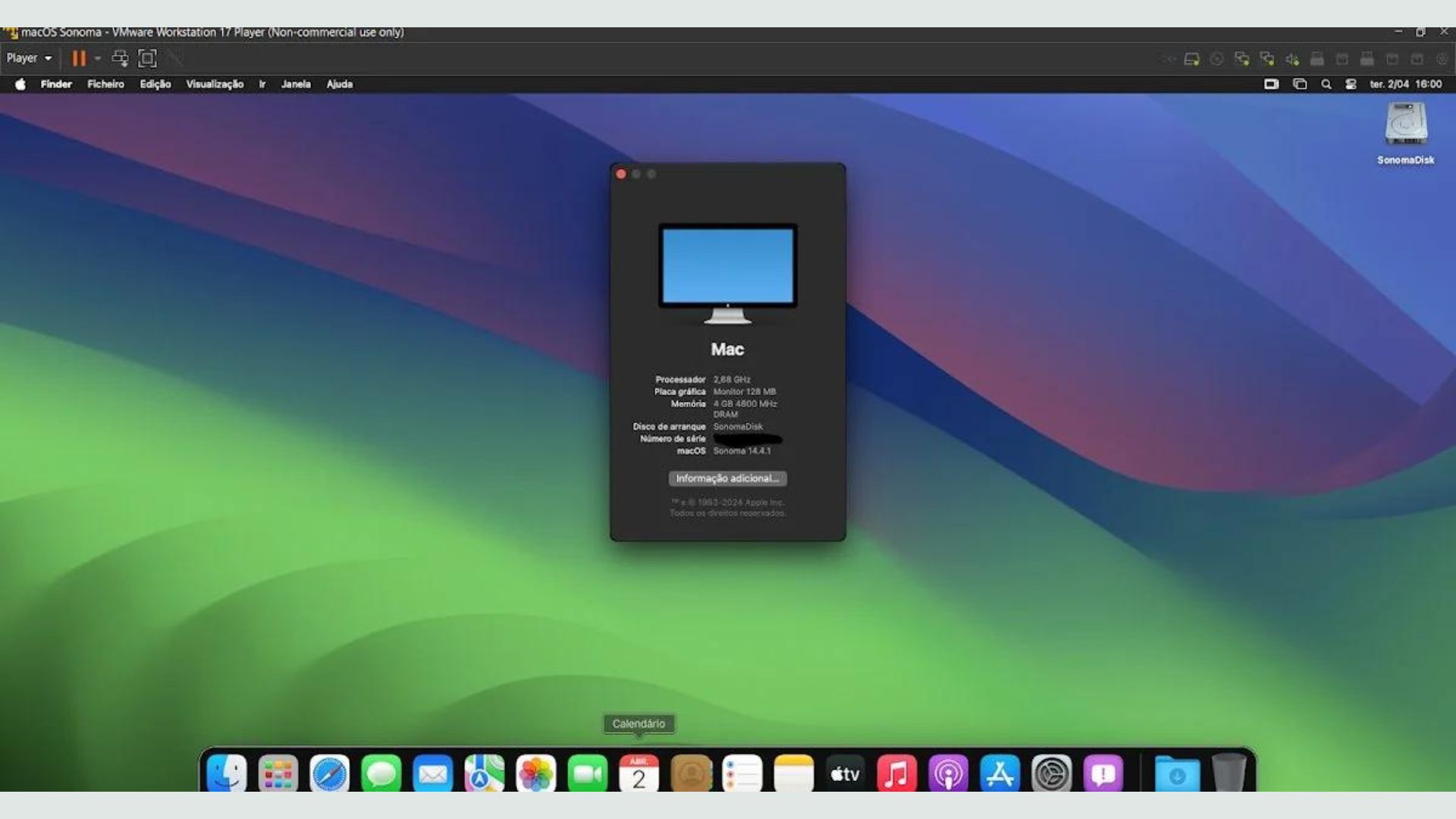The image size is (1456, 819).
Task: Click the SonomaDisk startup disk value
Action: pos(738,427)
